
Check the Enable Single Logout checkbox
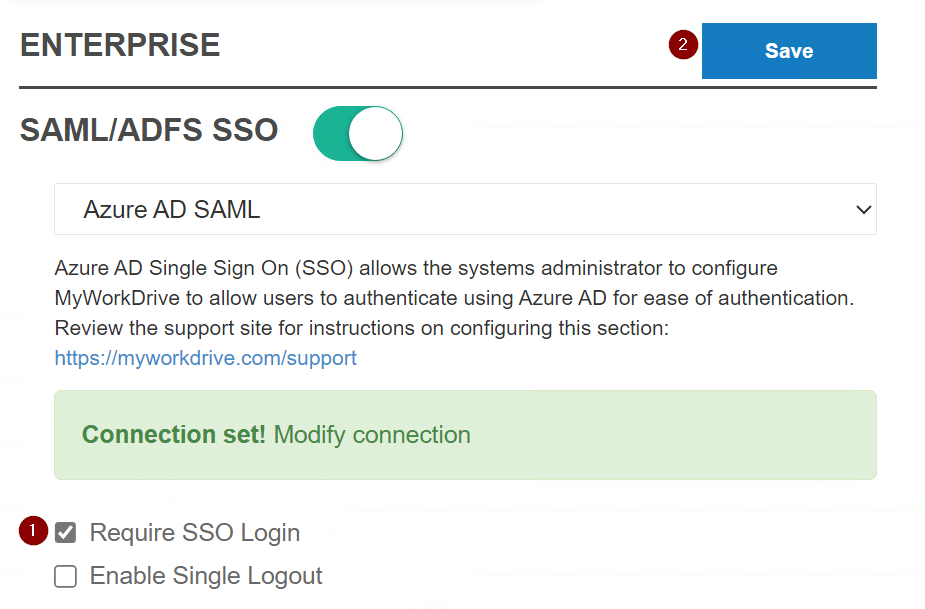(65, 576)
